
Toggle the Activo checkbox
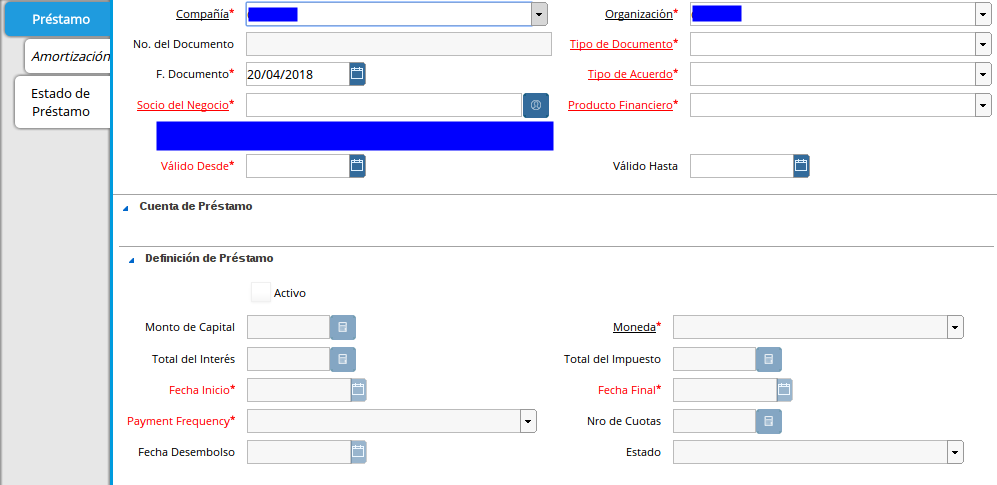point(260,293)
